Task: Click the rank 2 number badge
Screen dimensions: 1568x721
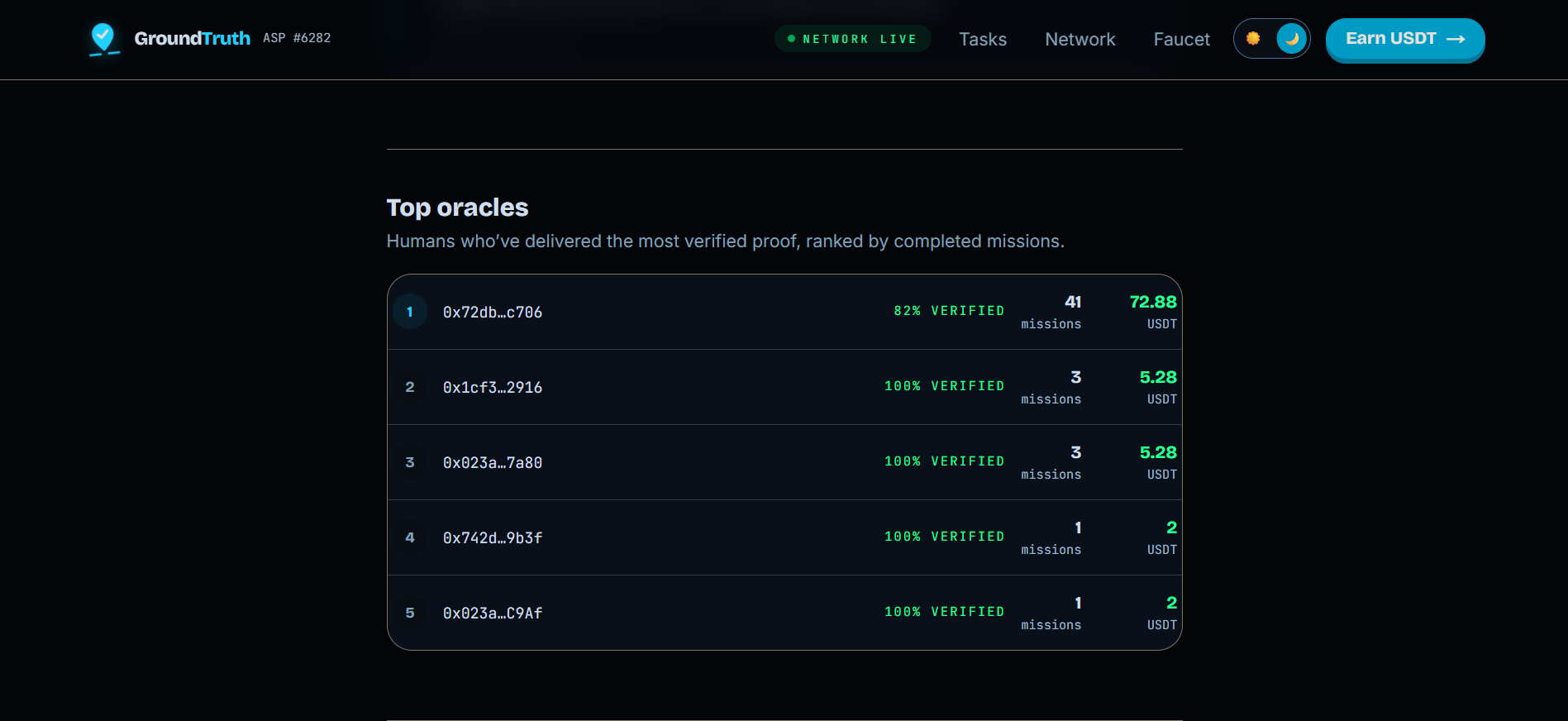Action: 410,387
